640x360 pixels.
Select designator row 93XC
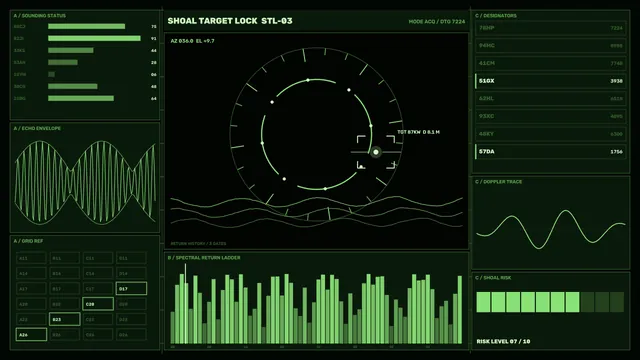(550, 116)
